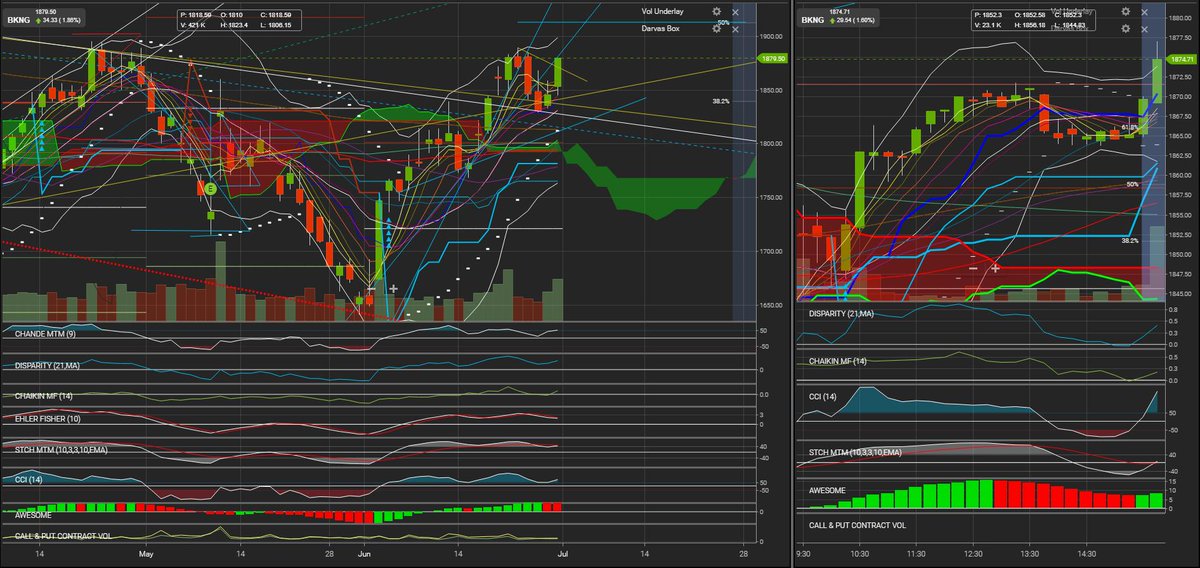Select AWESOME oscillator label in left chart
The width and height of the screenshot is (1200, 568).
32,515
